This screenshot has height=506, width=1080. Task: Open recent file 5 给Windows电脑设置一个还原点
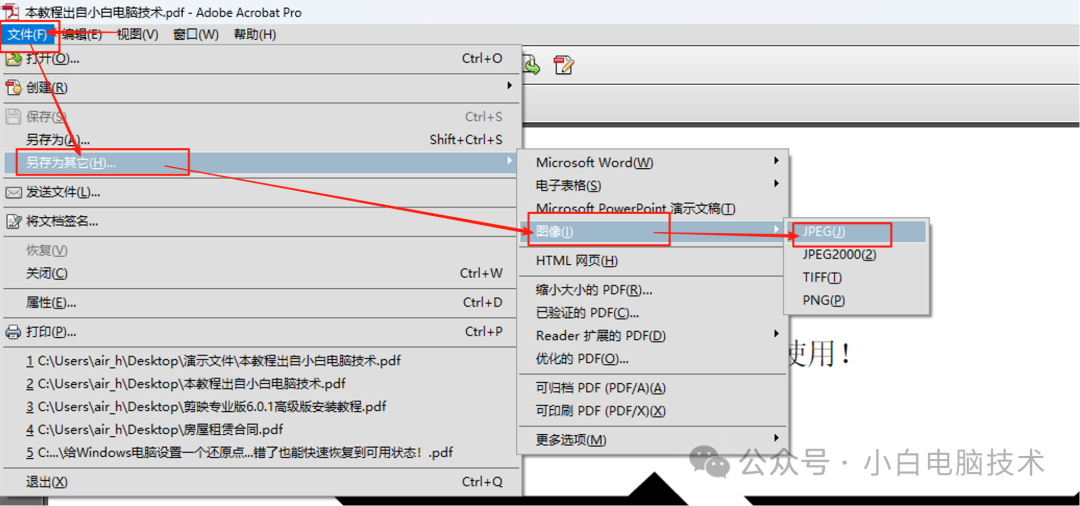point(262,453)
